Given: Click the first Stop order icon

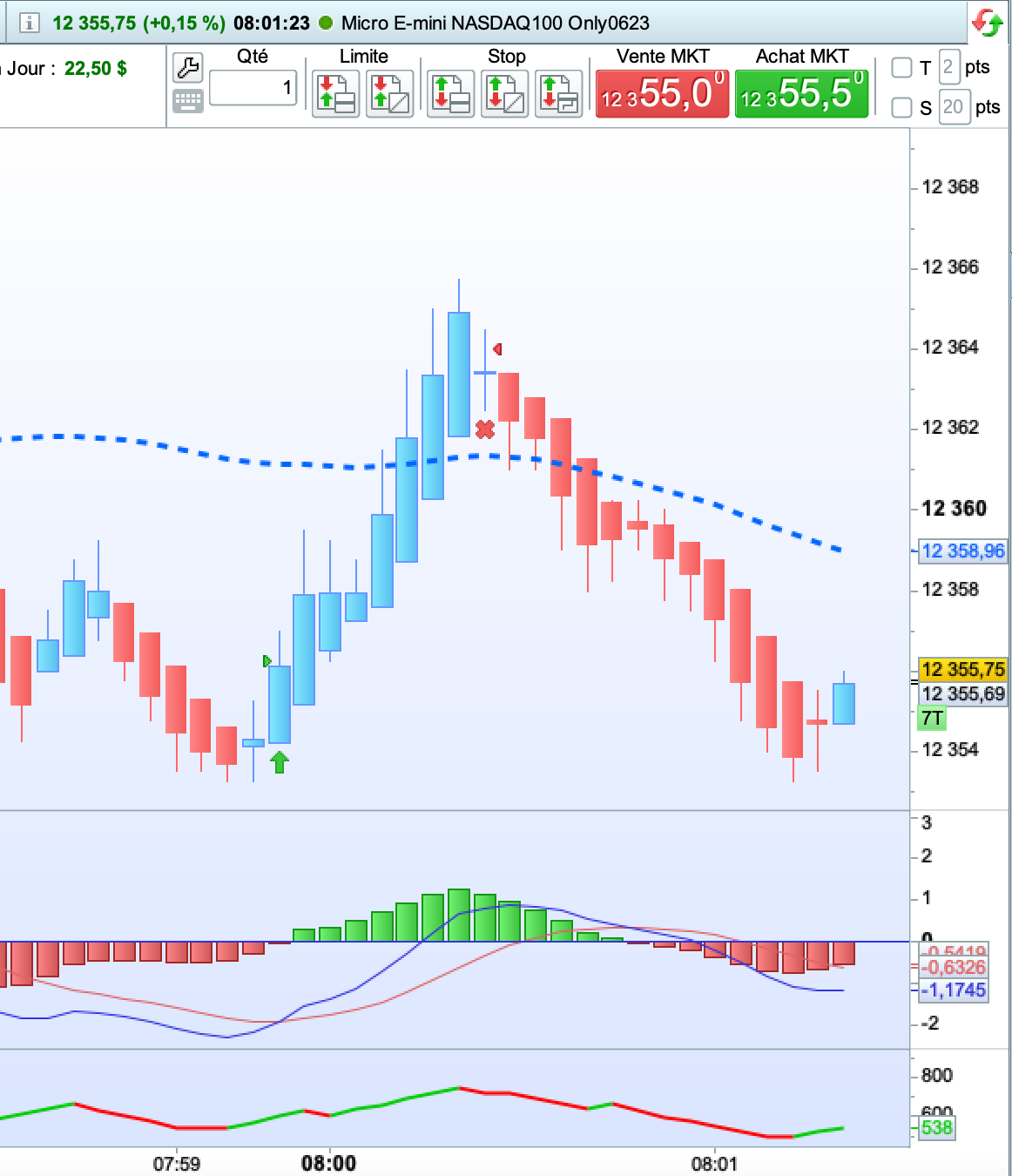Looking at the screenshot, I should coord(450,95).
